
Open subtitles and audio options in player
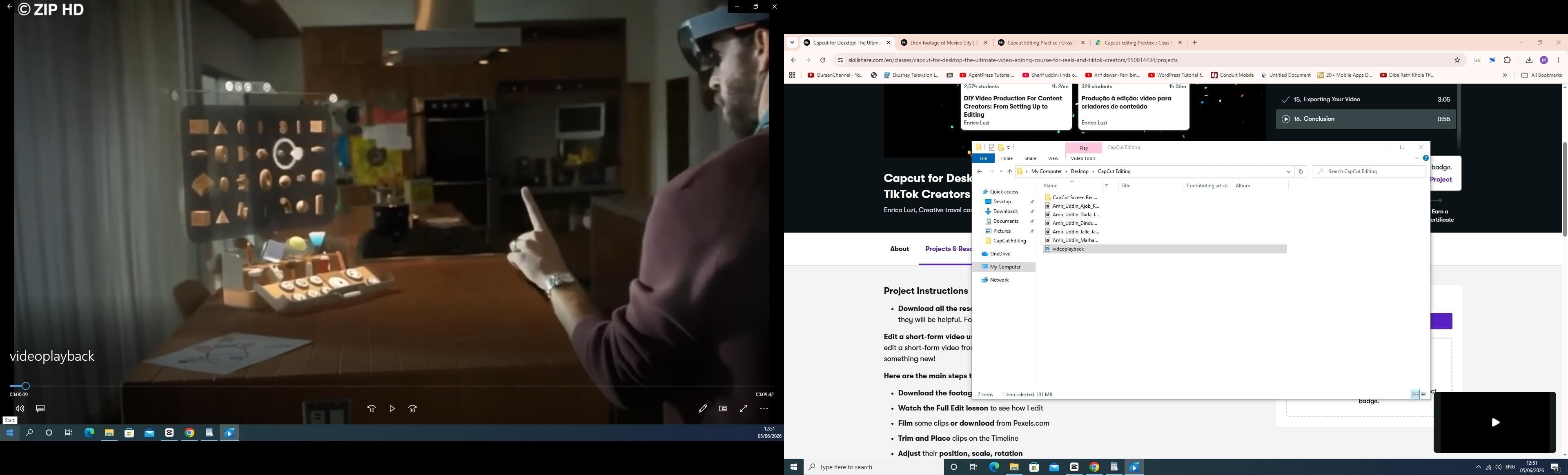(x=40, y=409)
